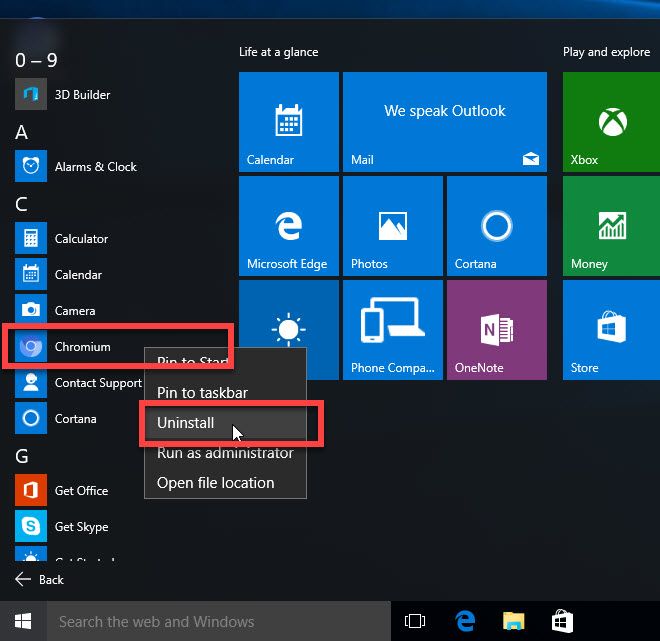Go Back from the all apps list
The height and width of the screenshot is (641, 660).
[40, 580]
